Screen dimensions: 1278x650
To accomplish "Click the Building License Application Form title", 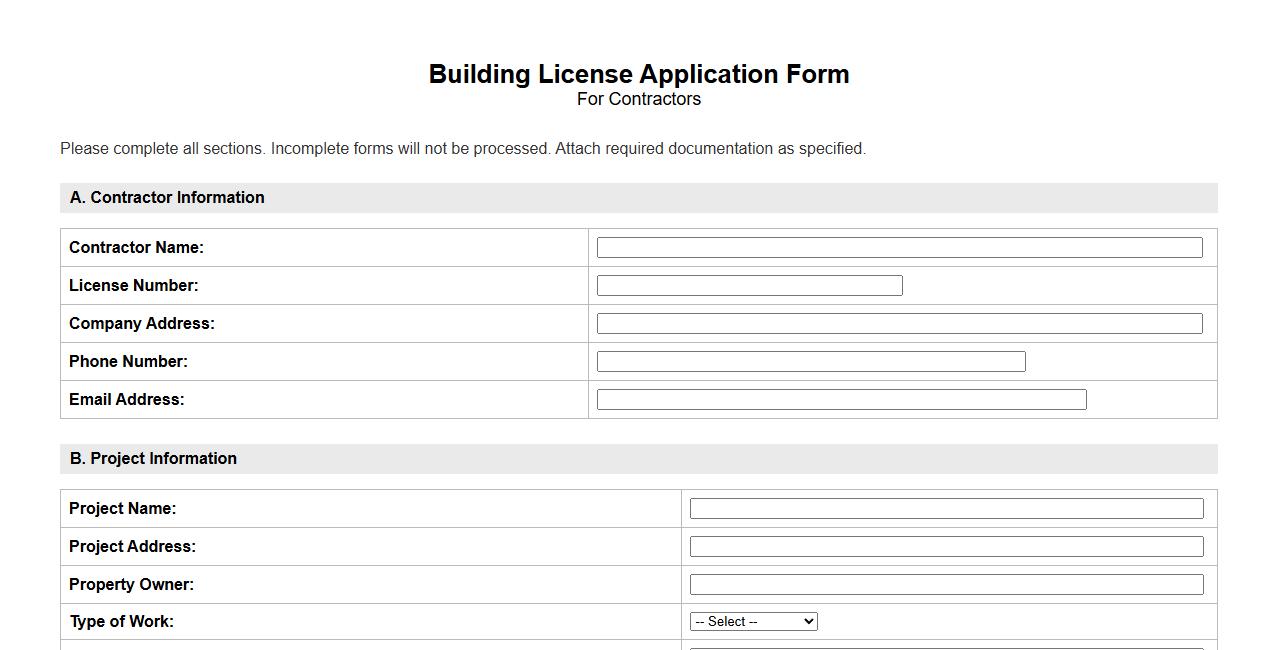I will (639, 74).
